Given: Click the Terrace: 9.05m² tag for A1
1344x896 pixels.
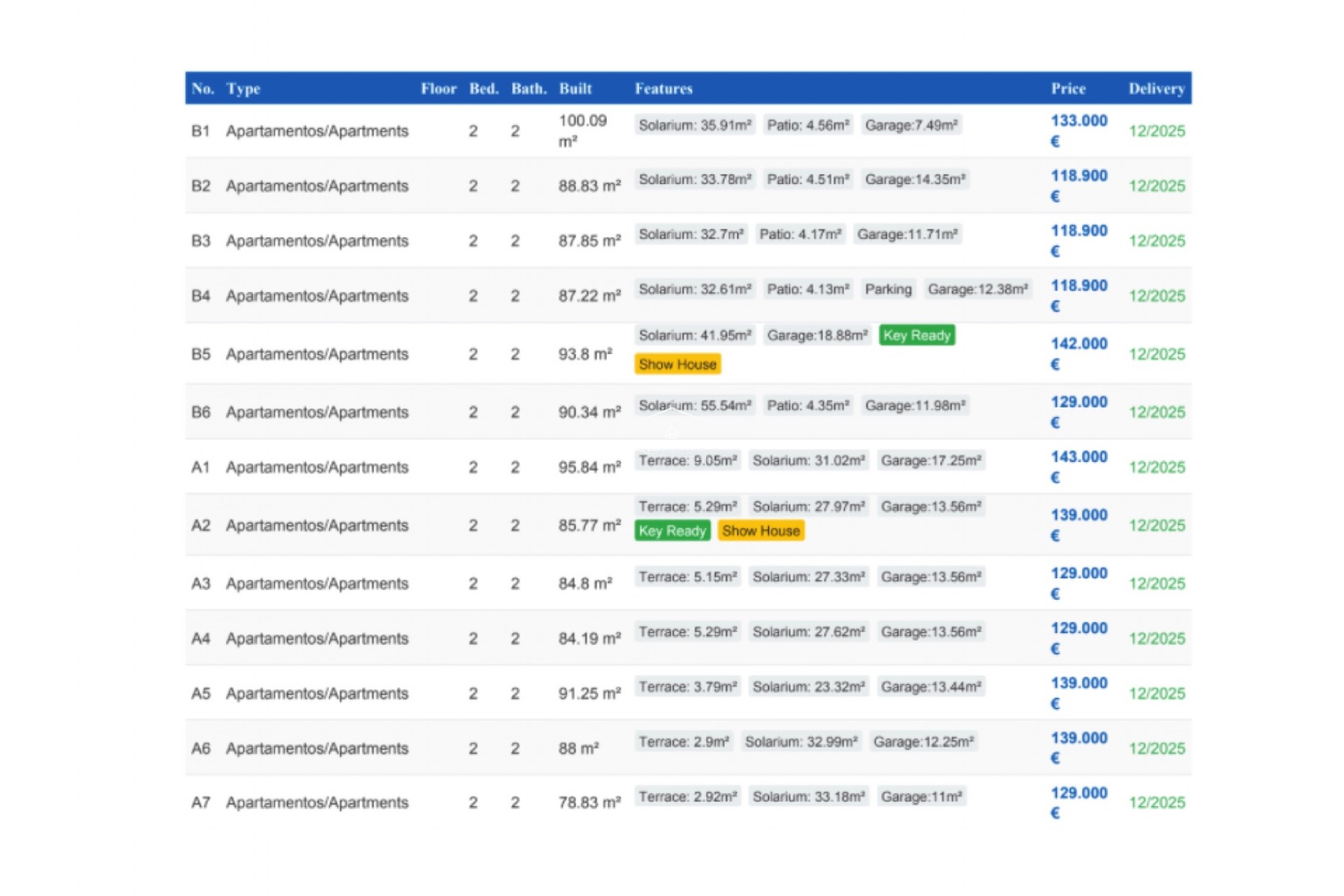Looking at the screenshot, I should [687, 461].
